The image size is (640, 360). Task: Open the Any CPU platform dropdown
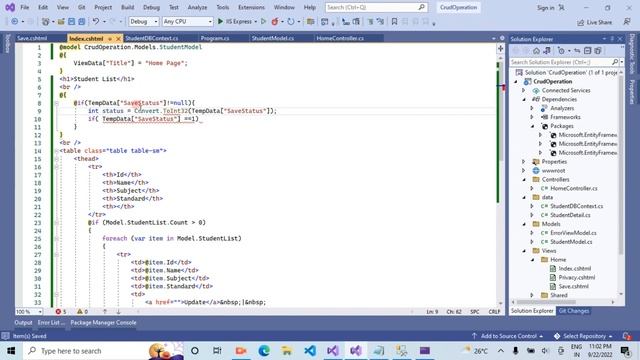(187, 22)
